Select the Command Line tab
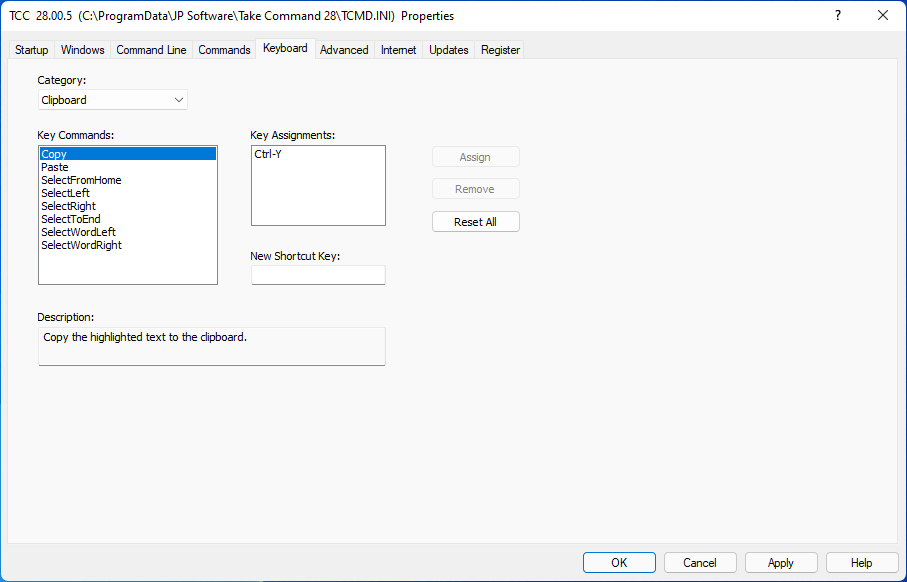This screenshot has height=582, width=907. 152,50
